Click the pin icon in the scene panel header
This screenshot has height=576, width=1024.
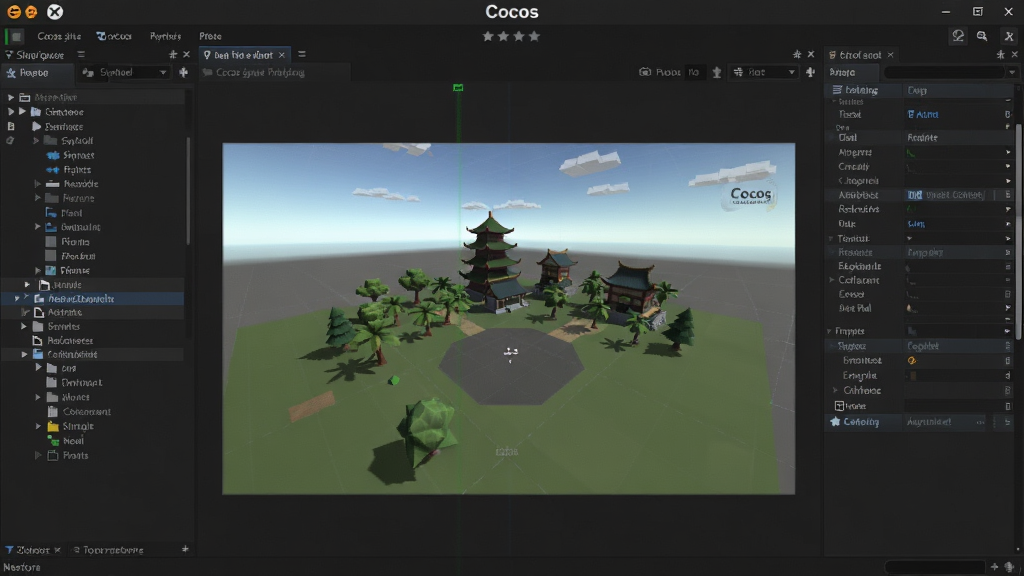point(797,55)
